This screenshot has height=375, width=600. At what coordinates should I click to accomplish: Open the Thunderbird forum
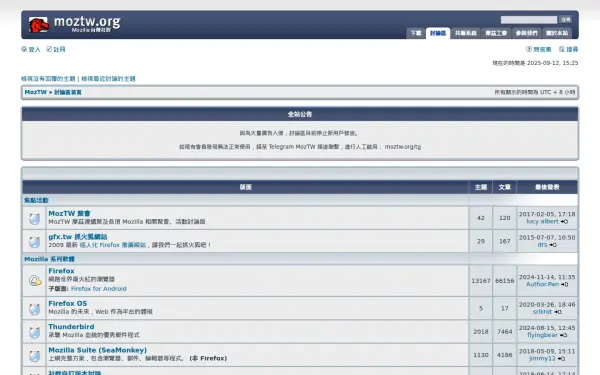coord(71,327)
